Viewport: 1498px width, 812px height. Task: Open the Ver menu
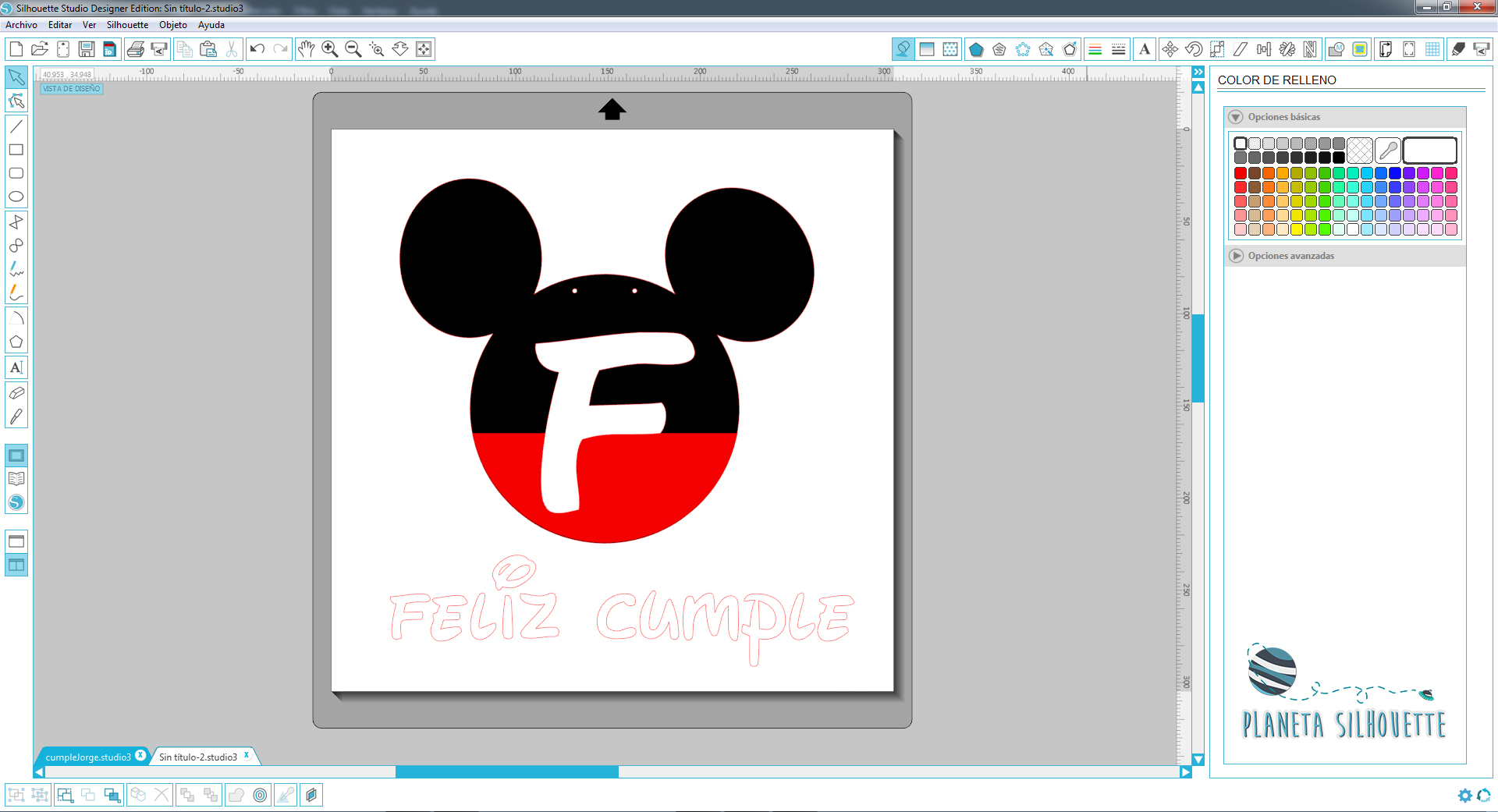point(90,25)
